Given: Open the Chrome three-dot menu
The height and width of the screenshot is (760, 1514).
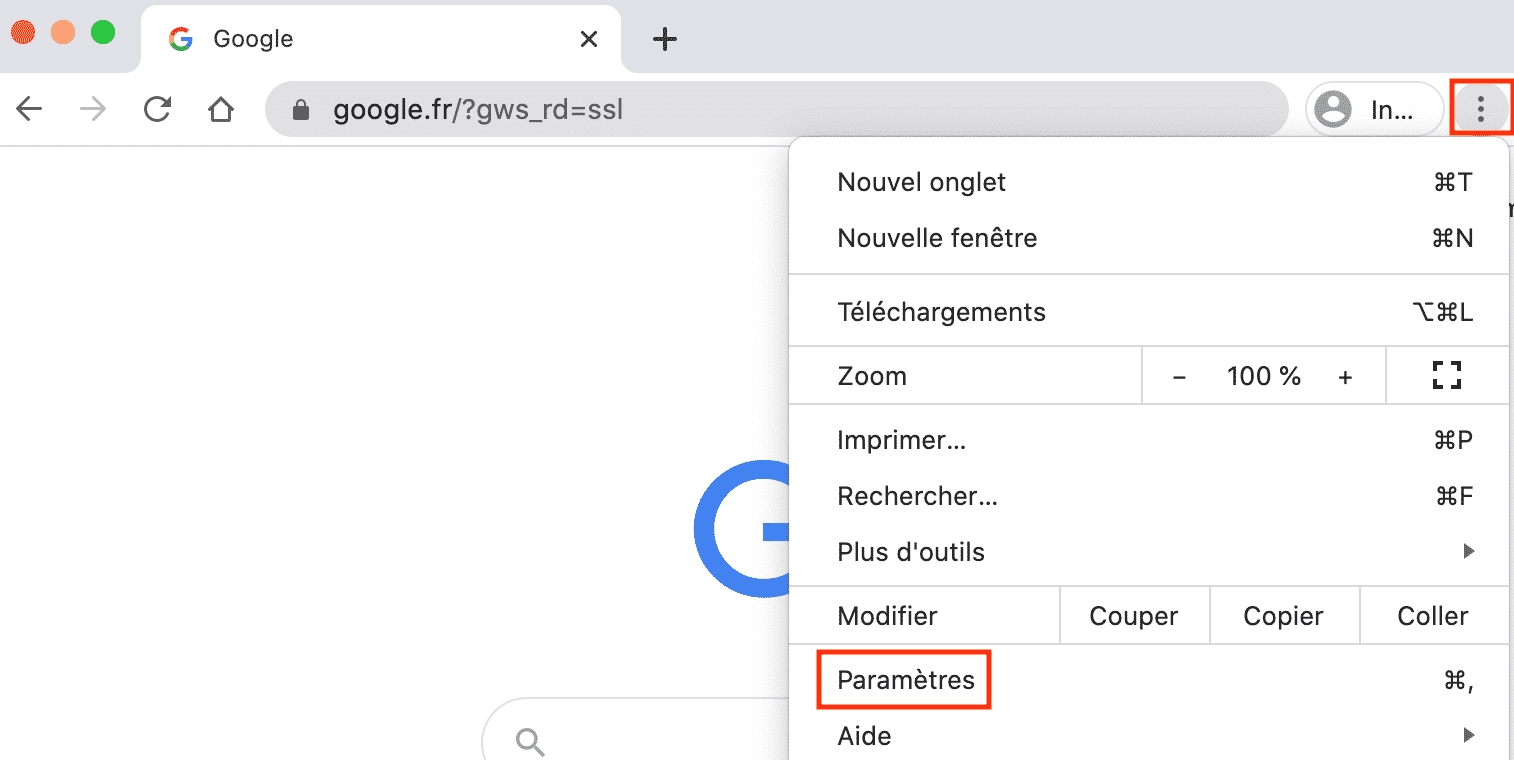Looking at the screenshot, I should (1480, 108).
